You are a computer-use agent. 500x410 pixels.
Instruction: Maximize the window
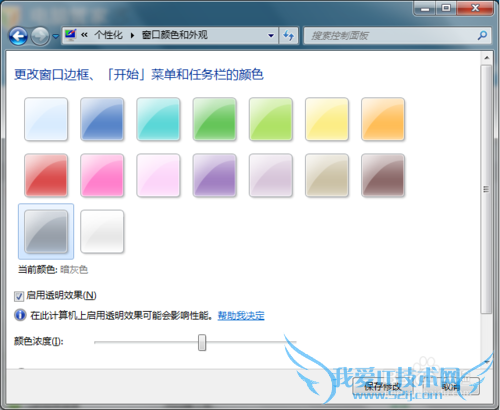(x=446, y=8)
